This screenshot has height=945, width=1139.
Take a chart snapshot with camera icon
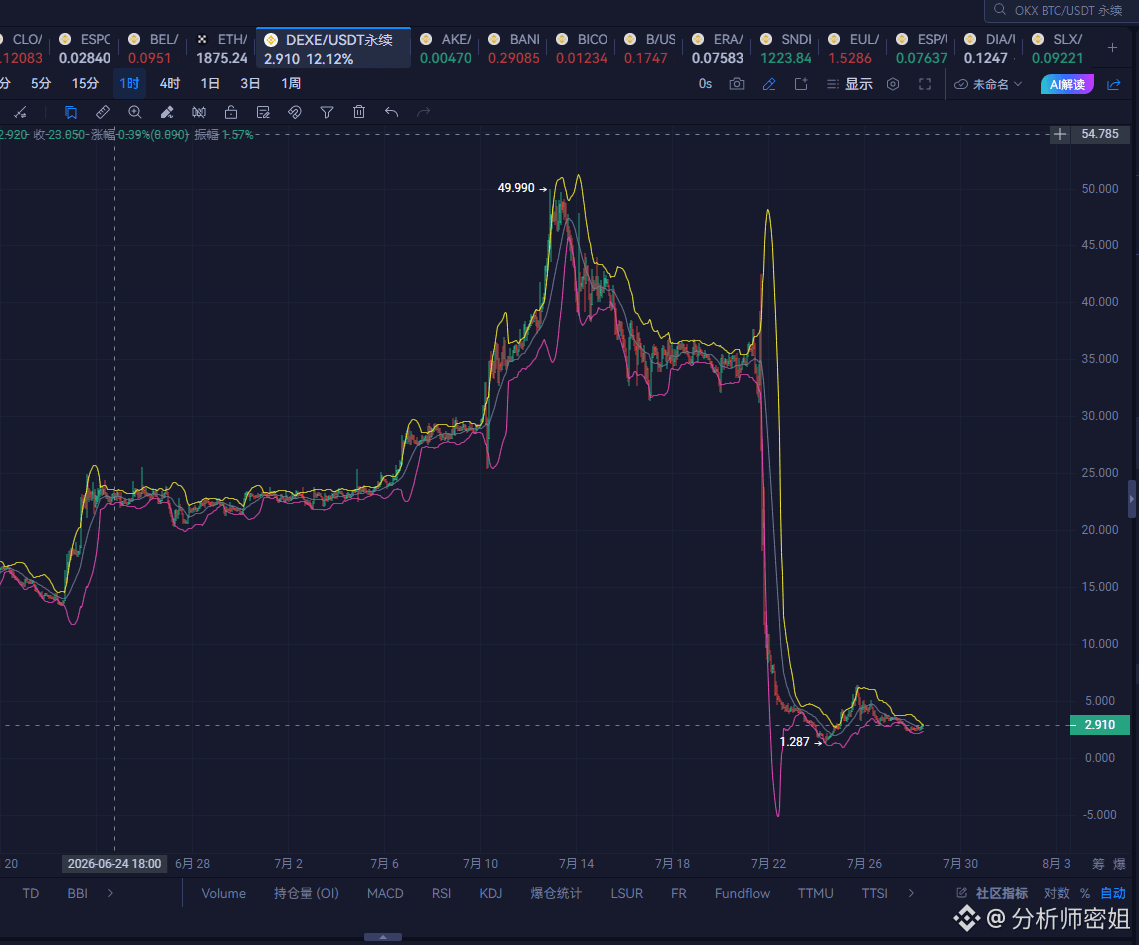coord(737,84)
